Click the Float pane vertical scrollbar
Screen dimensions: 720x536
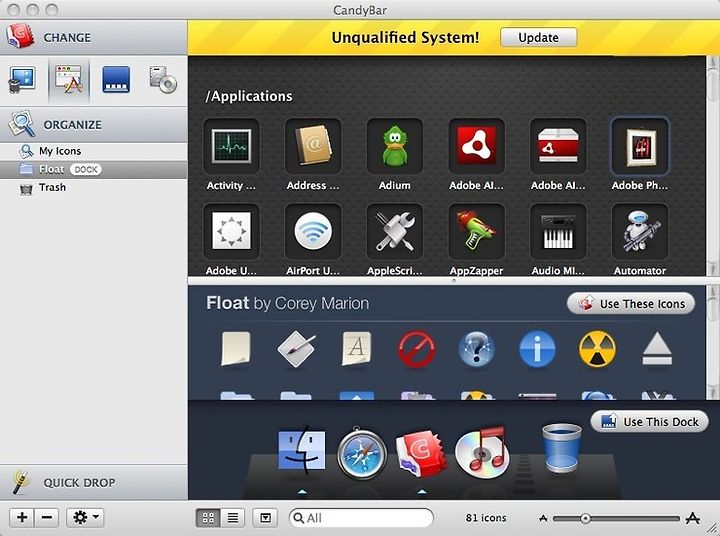(713, 342)
